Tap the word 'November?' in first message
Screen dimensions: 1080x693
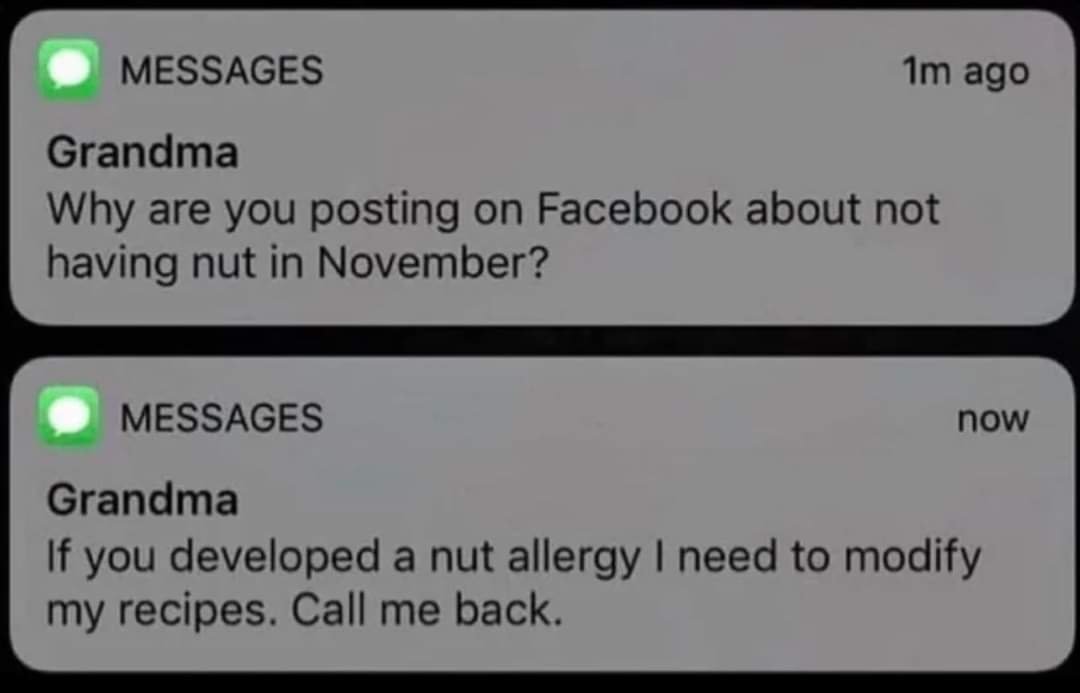click(433, 262)
